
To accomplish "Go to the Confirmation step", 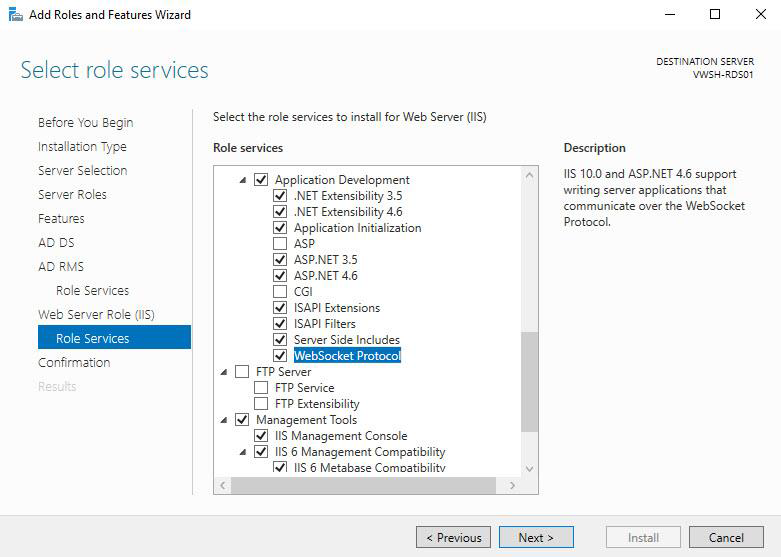I will coord(74,362).
